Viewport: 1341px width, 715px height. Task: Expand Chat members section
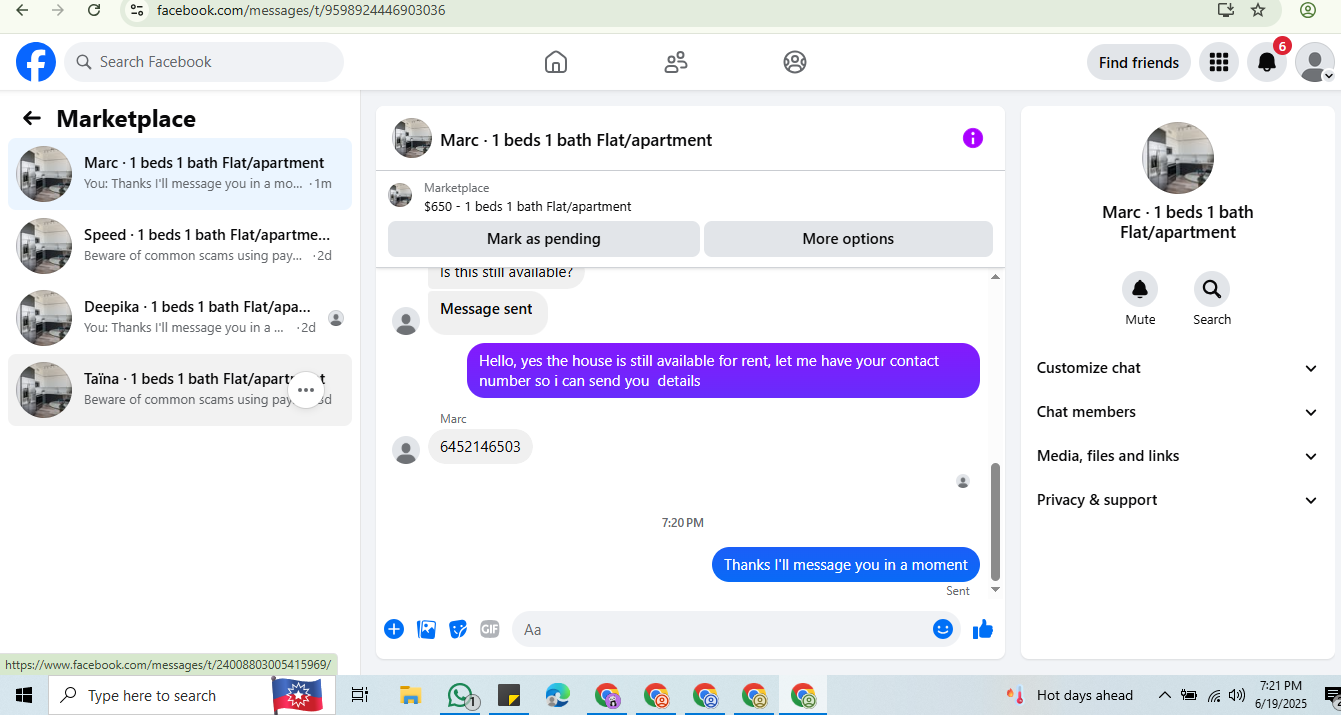click(x=1178, y=412)
